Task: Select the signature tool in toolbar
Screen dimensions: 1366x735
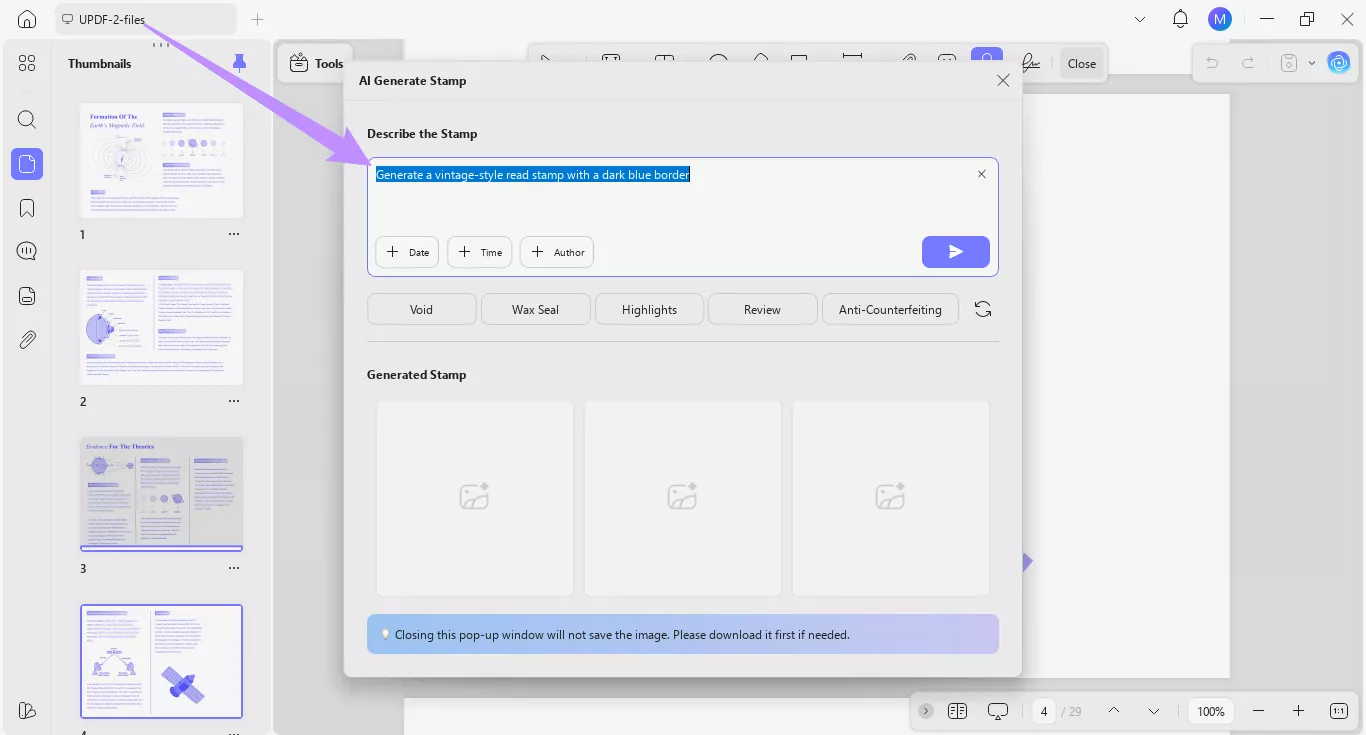Action: (x=1031, y=62)
